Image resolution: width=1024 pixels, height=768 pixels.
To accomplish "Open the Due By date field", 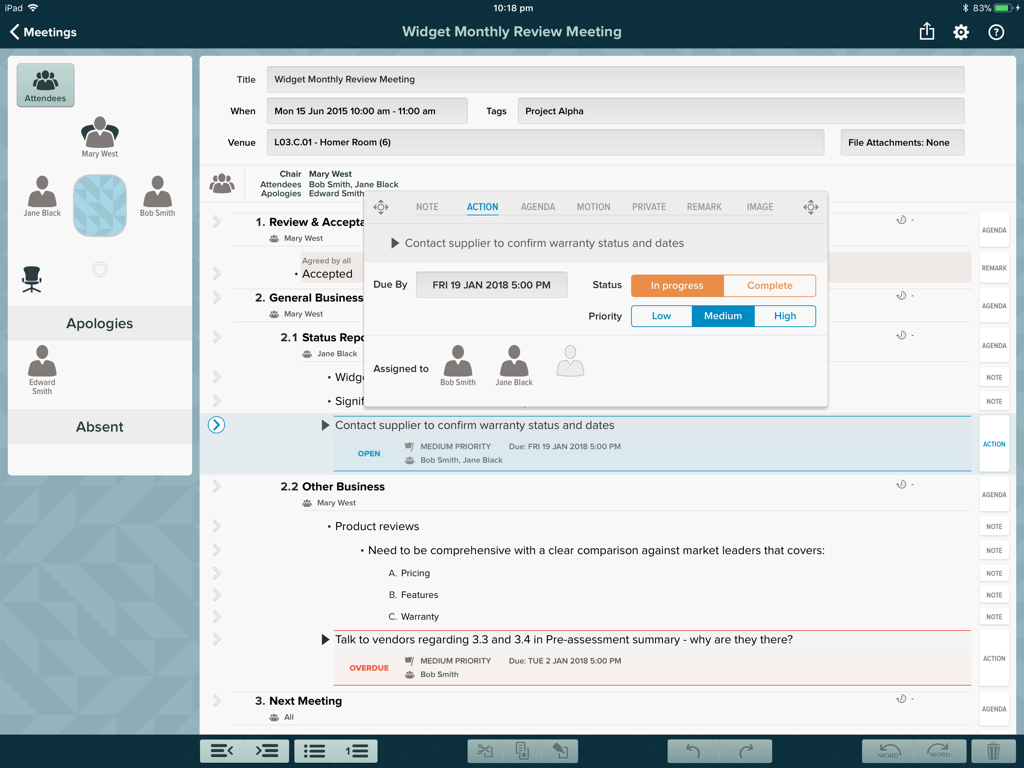I will (491, 285).
